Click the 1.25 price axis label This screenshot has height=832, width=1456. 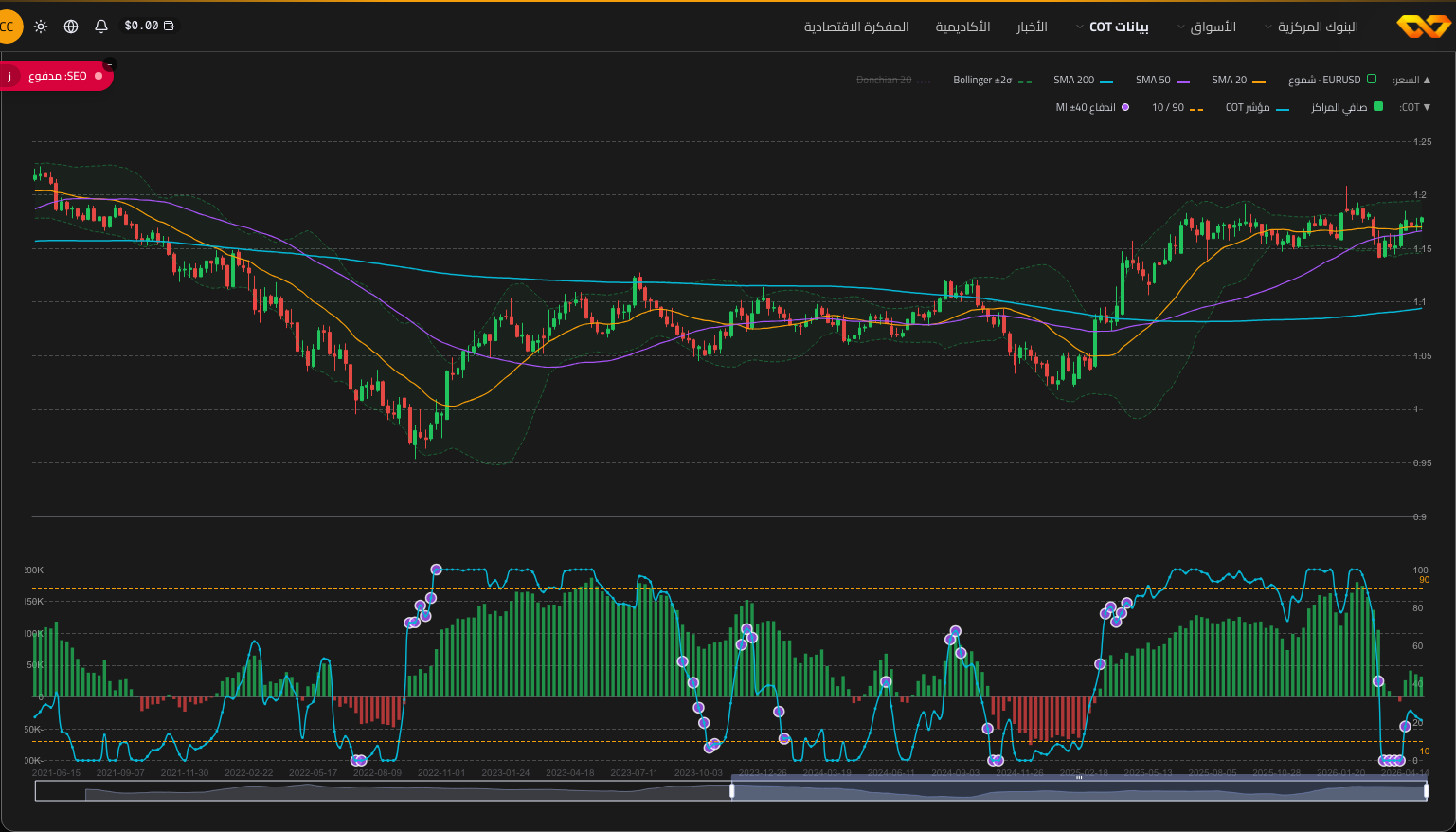tap(1422, 142)
